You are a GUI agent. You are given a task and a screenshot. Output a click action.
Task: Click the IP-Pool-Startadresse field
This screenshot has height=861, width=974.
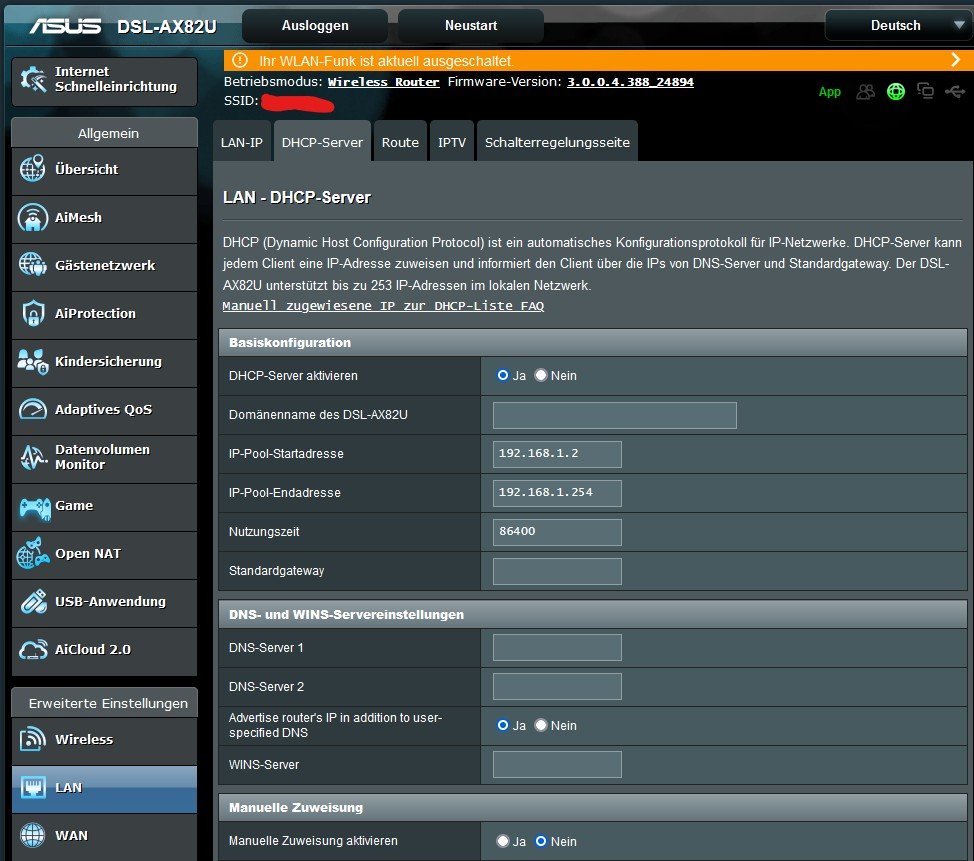[557, 454]
